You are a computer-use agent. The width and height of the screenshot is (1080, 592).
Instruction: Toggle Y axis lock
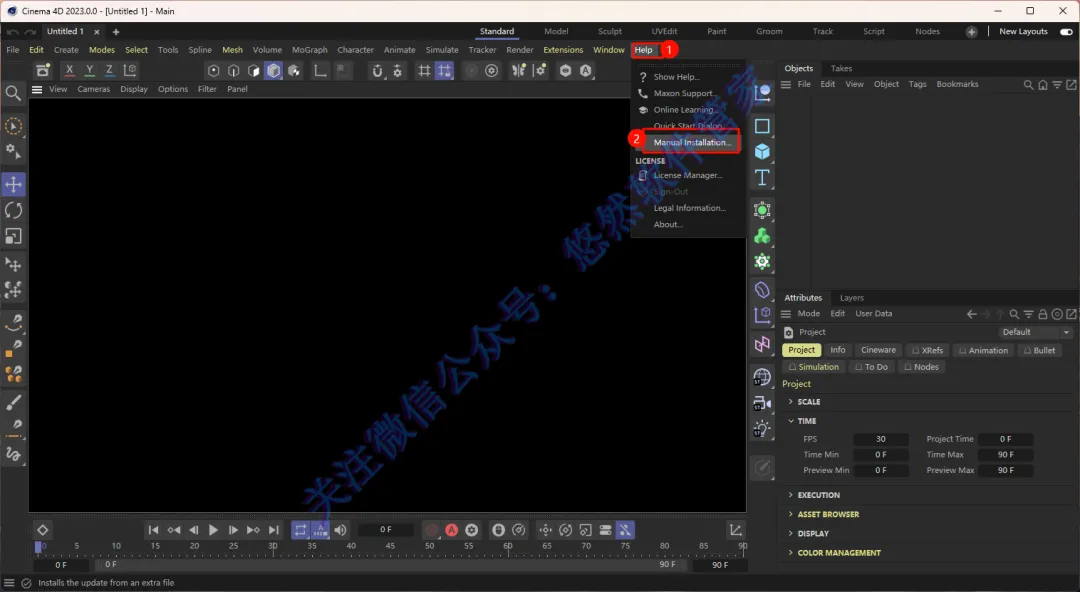(89, 70)
